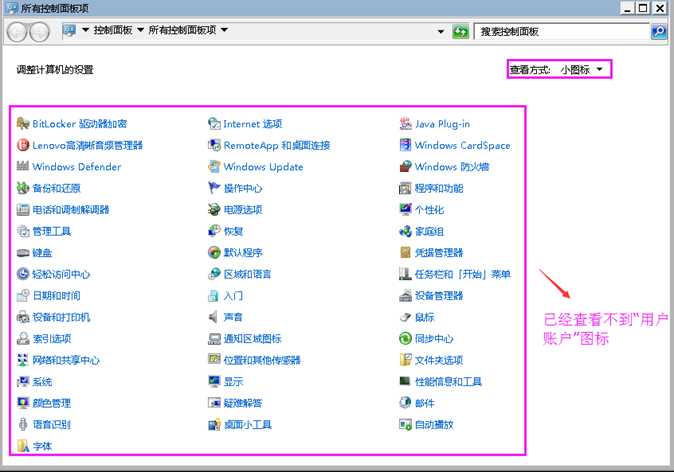
Task: Select the 所有控制面板项 breadcrumb segment
Action: click(182, 30)
